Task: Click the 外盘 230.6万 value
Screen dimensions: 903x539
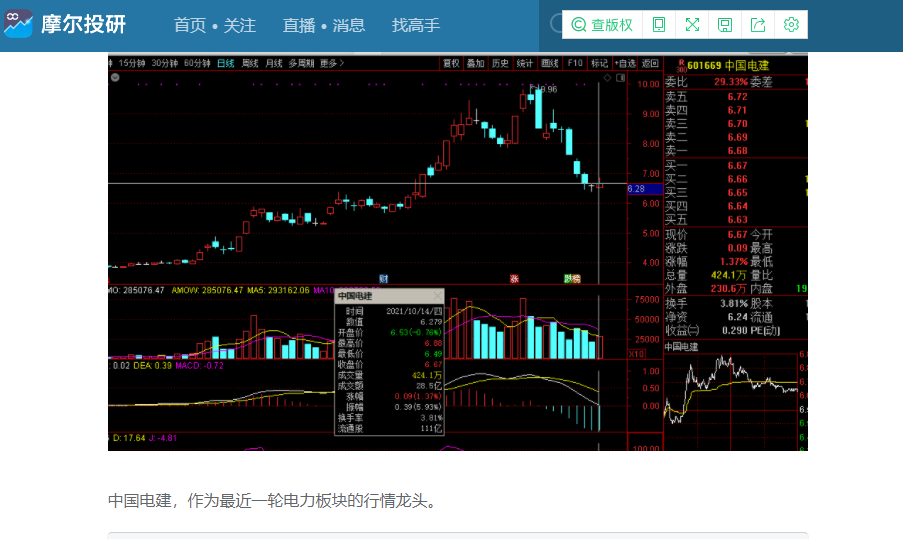Action: 729,289
